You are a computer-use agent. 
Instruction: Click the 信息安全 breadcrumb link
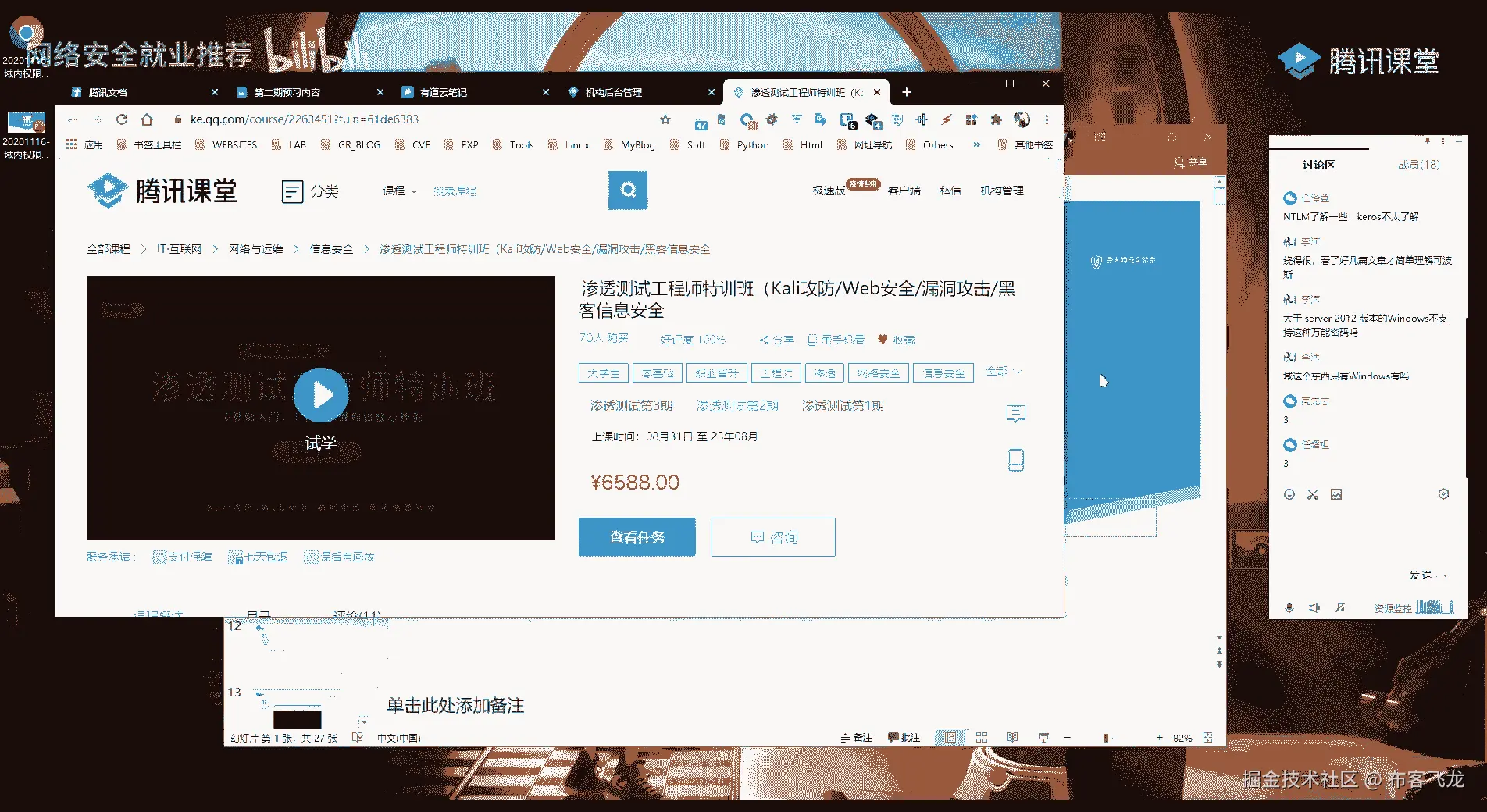coord(331,249)
